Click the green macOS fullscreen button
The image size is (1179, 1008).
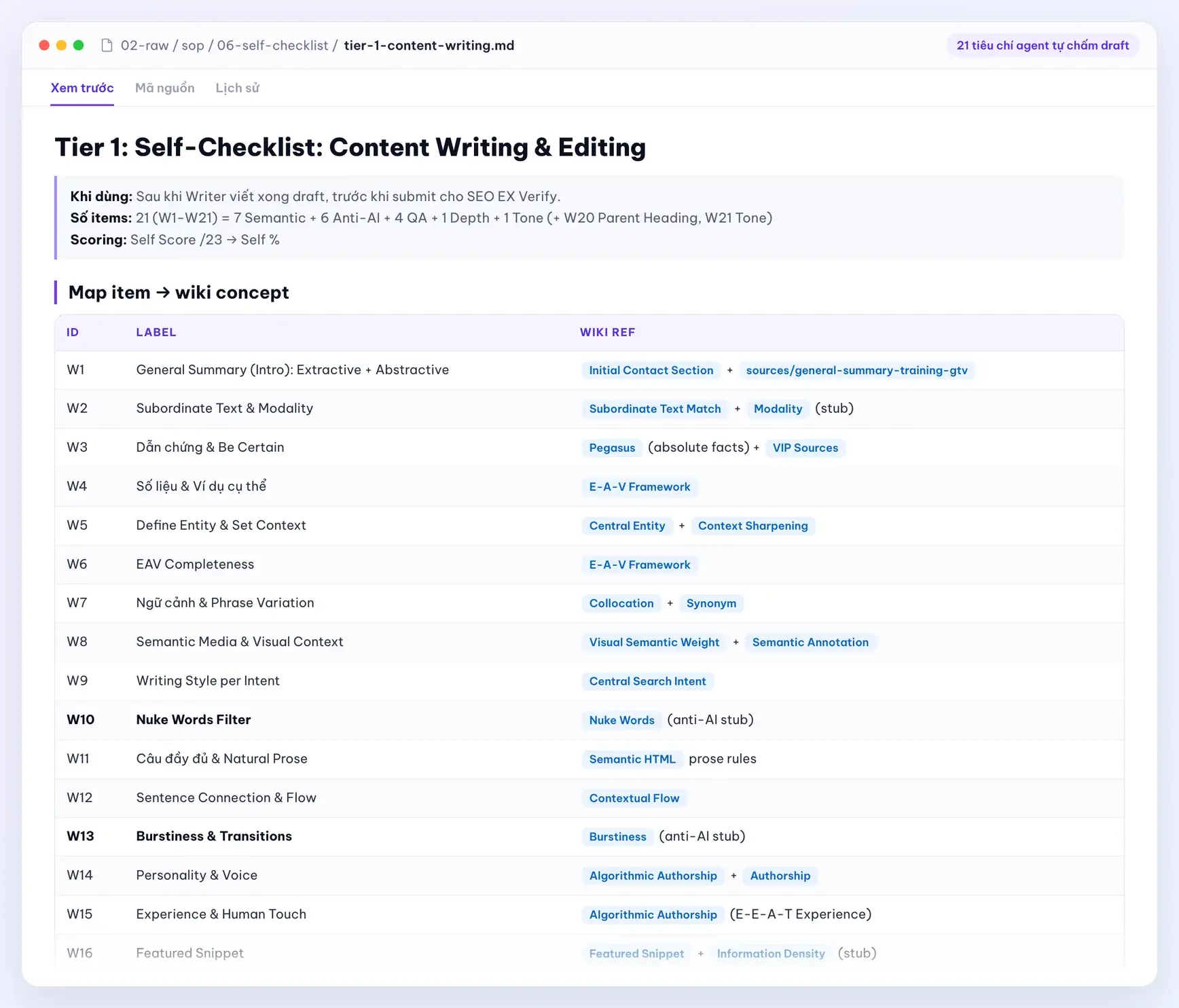point(78,45)
